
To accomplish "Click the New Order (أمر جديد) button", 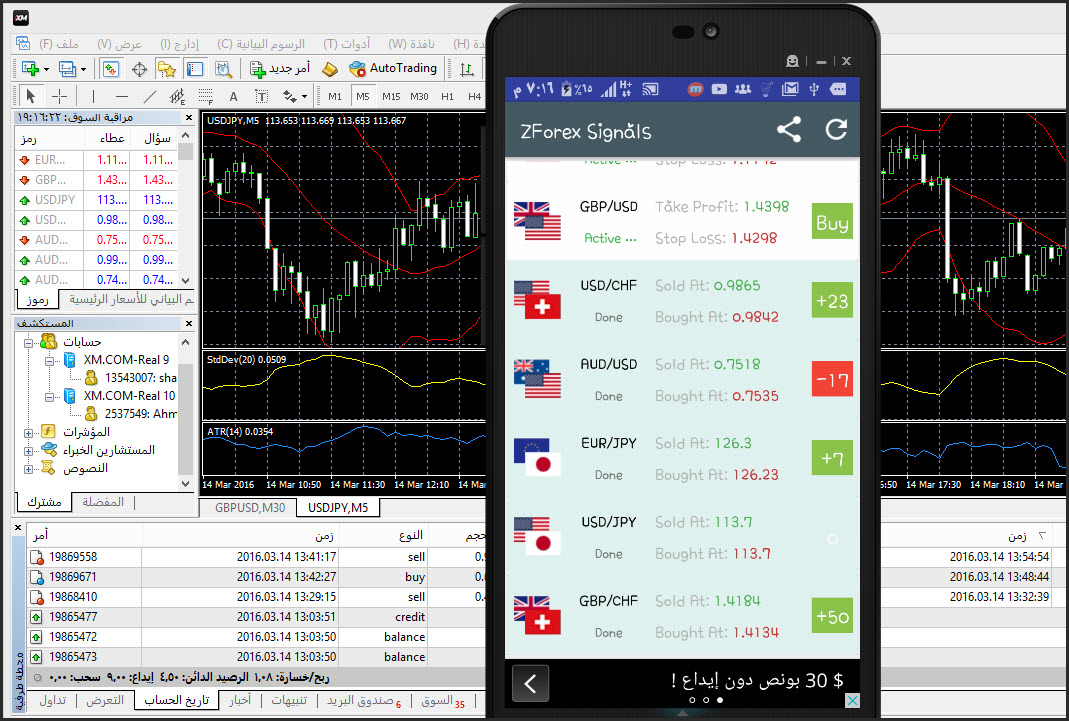I will [280, 68].
